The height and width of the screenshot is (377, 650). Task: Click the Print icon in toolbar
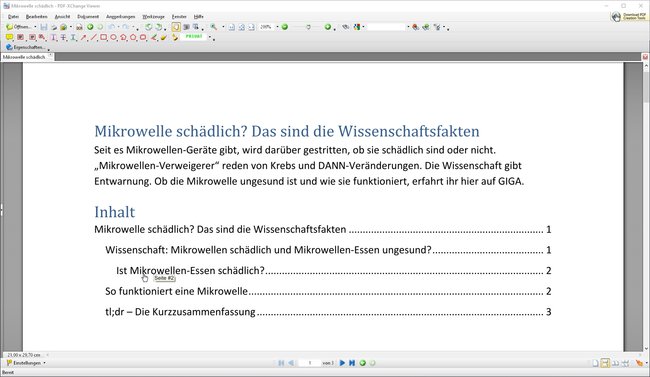point(54,27)
